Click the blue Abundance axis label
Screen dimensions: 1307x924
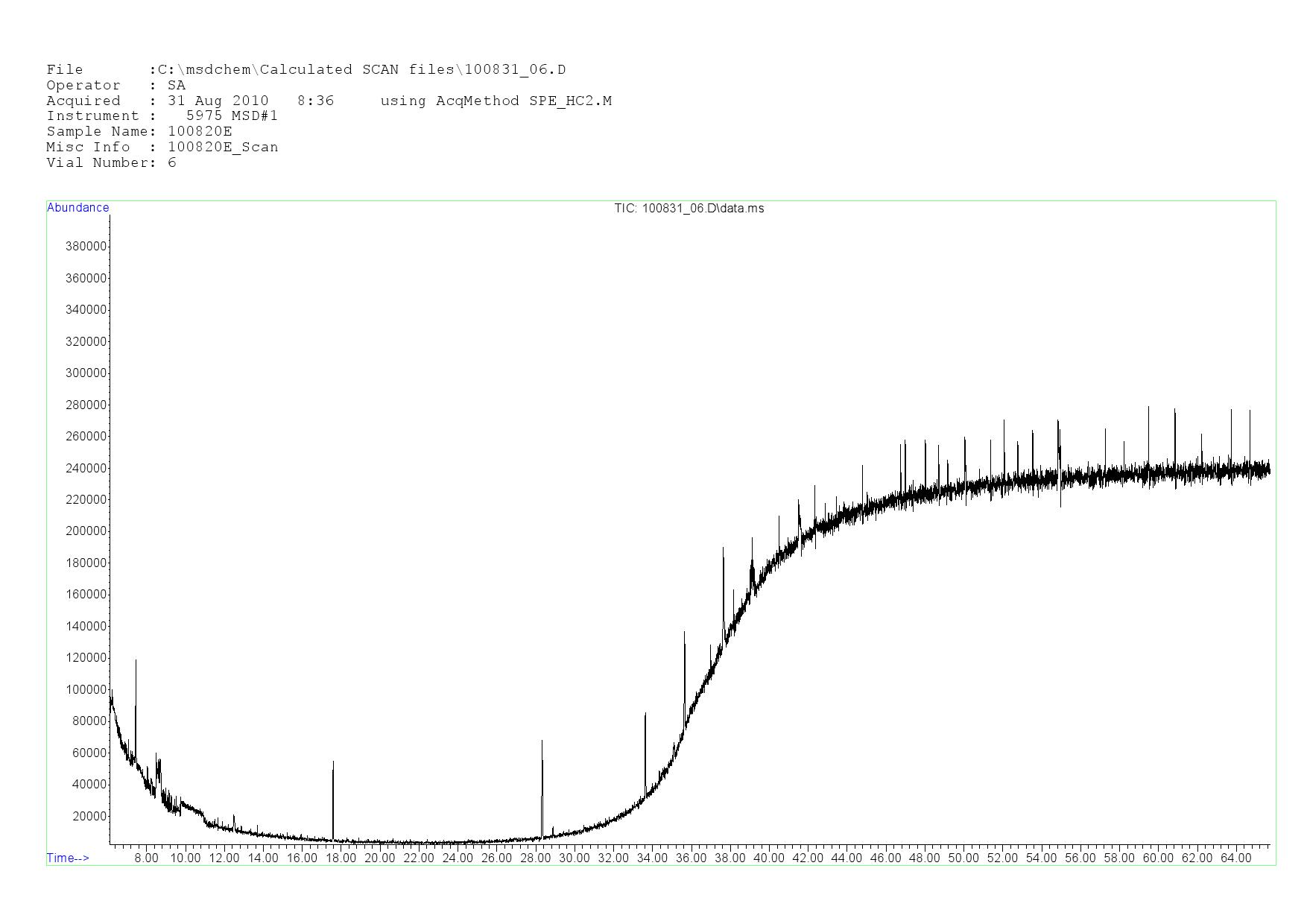[x=77, y=208]
